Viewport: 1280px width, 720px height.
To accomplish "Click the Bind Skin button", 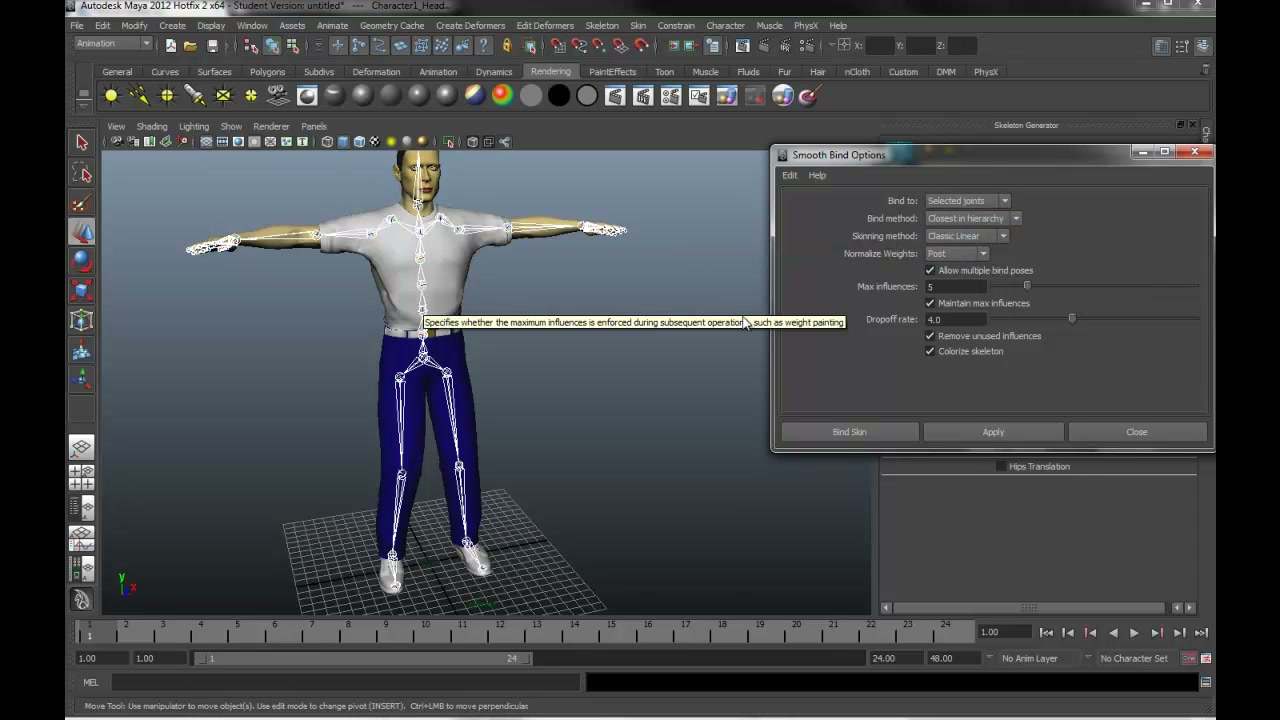I will (850, 432).
